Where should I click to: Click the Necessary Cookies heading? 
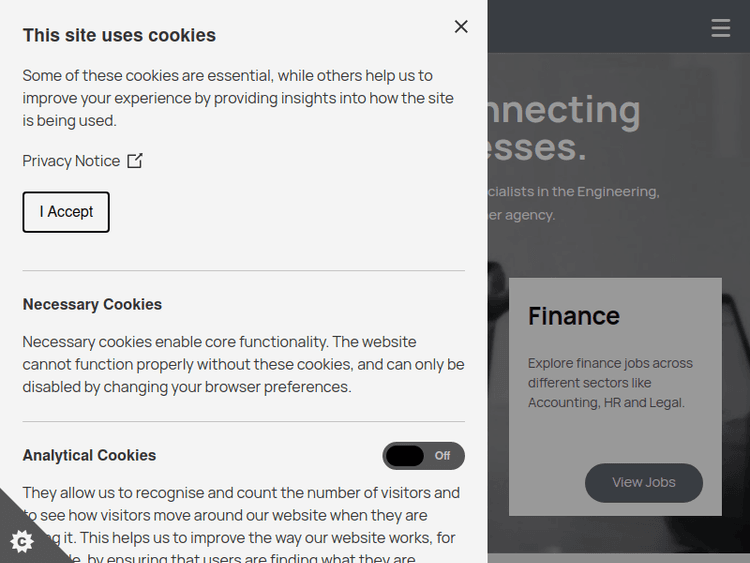click(x=92, y=304)
